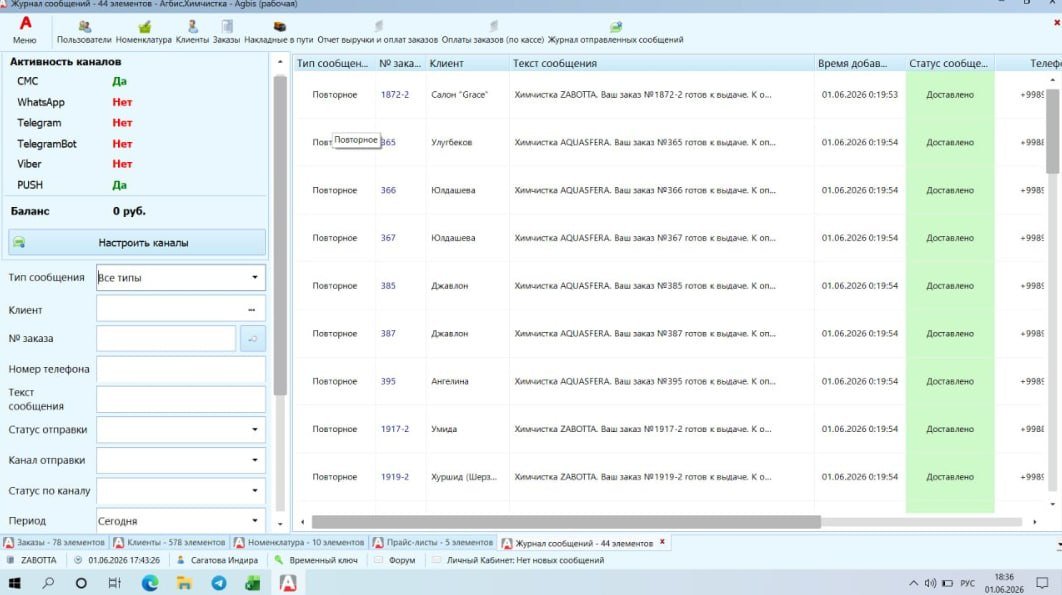The image size is (1062, 595).
Task: Click the Номер телефона input field
Action: (x=181, y=369)
